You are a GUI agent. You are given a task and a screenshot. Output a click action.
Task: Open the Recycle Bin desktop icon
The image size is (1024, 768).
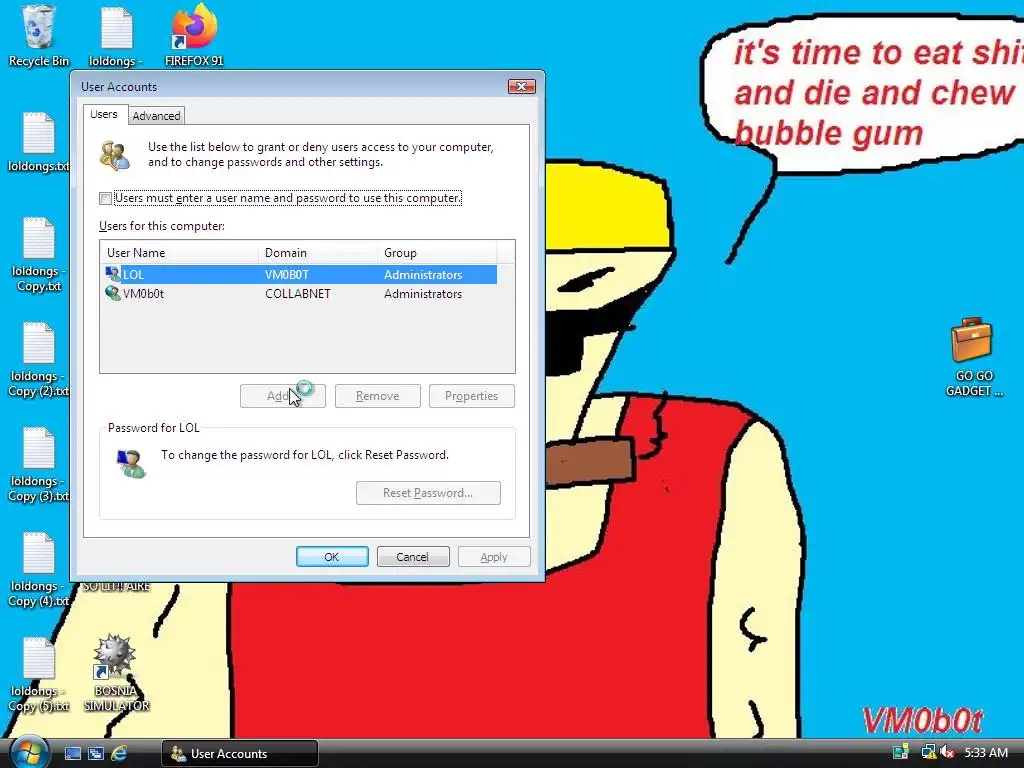[39, 35]
